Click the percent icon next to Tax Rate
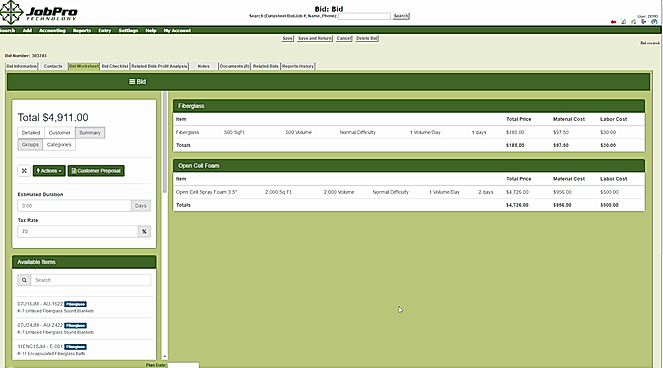 [144, 231]
